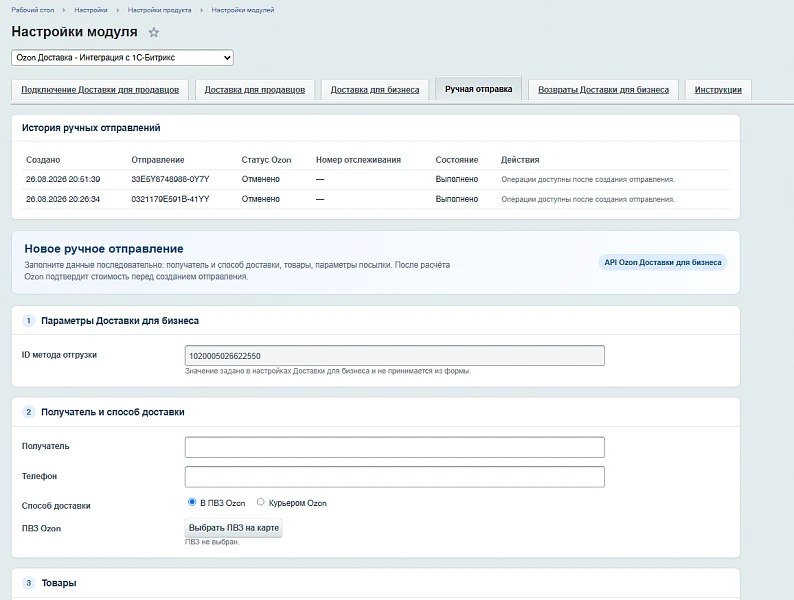
Task: Click 'Создано' column header
Action: pyautogui.click(x=43, y=160)
